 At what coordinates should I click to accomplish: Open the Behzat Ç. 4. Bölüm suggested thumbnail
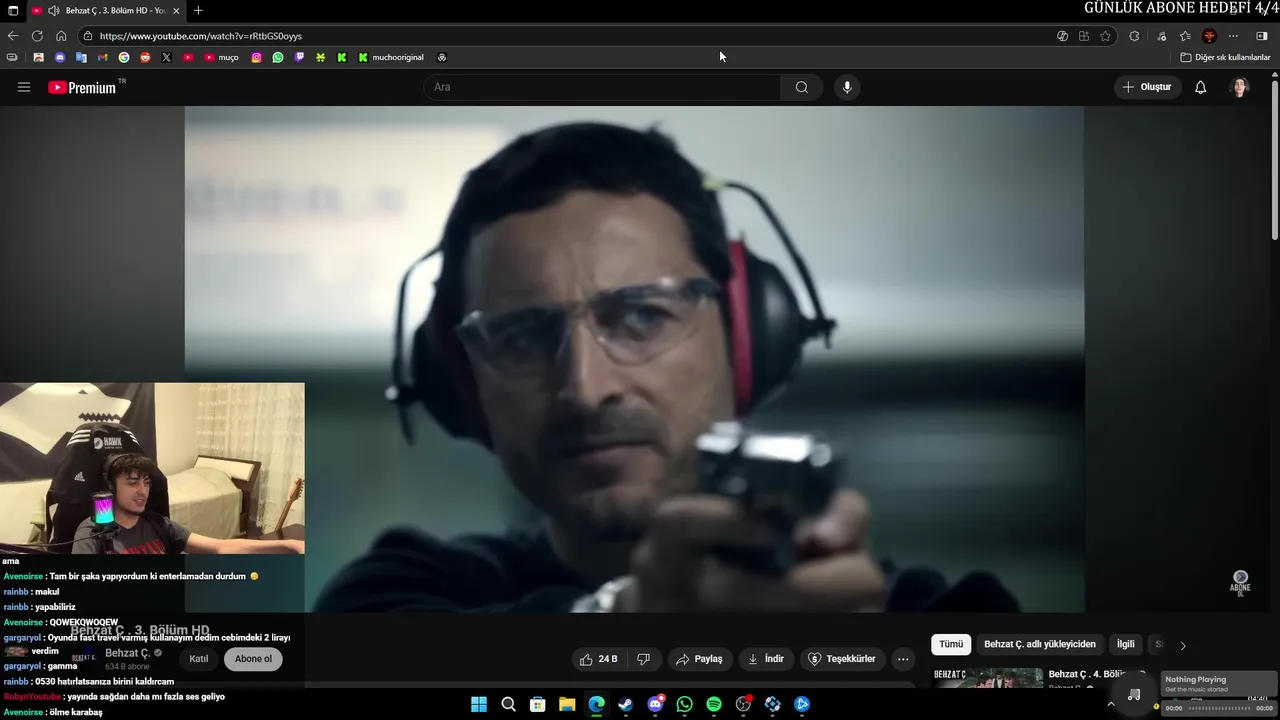point(988,678)
